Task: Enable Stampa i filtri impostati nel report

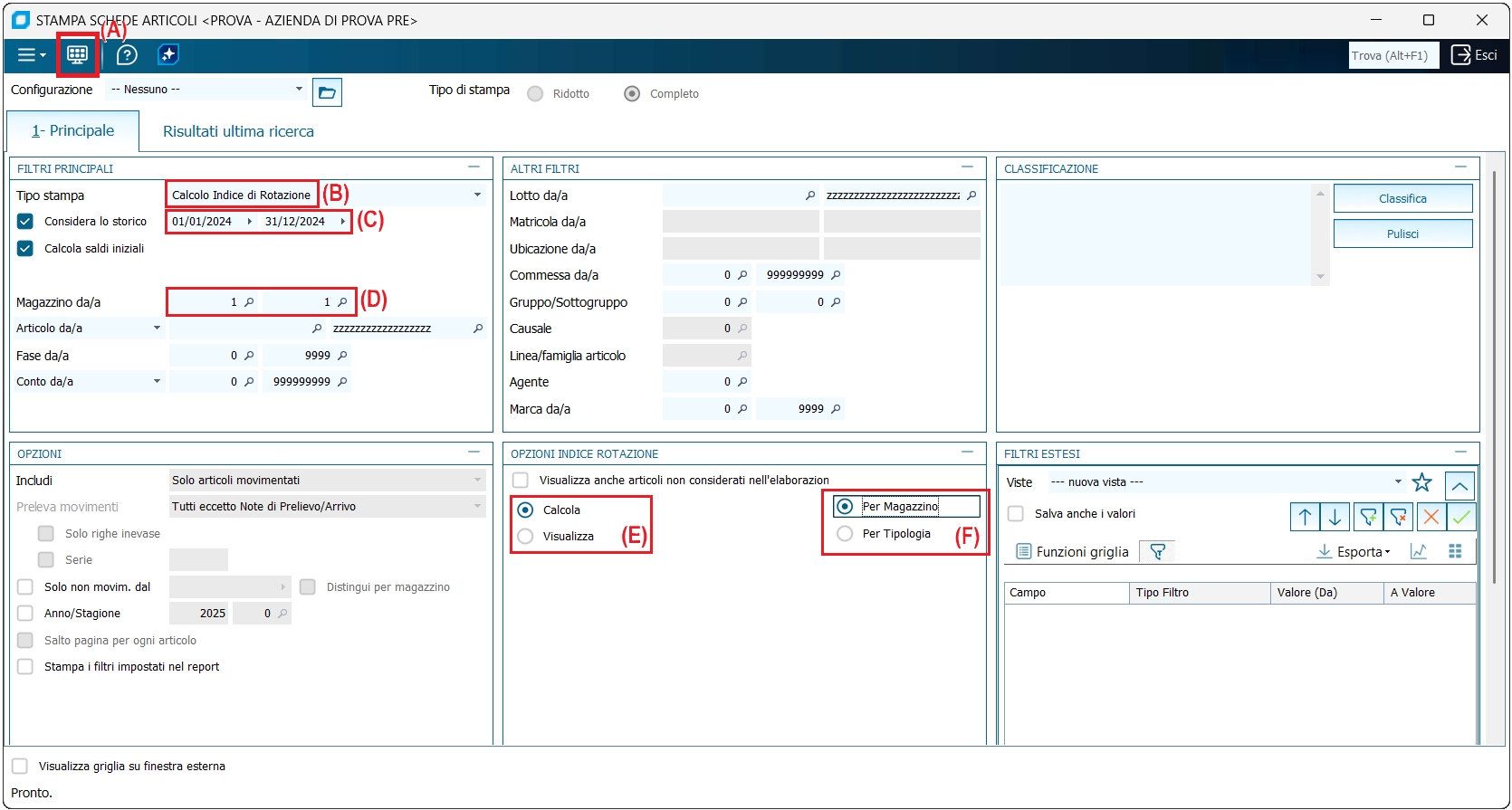Action: 25,667
